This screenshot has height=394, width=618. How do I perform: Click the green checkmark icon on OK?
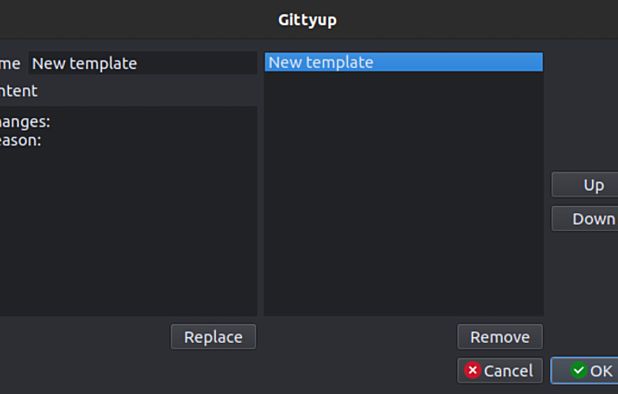click(x=578, y=370)
